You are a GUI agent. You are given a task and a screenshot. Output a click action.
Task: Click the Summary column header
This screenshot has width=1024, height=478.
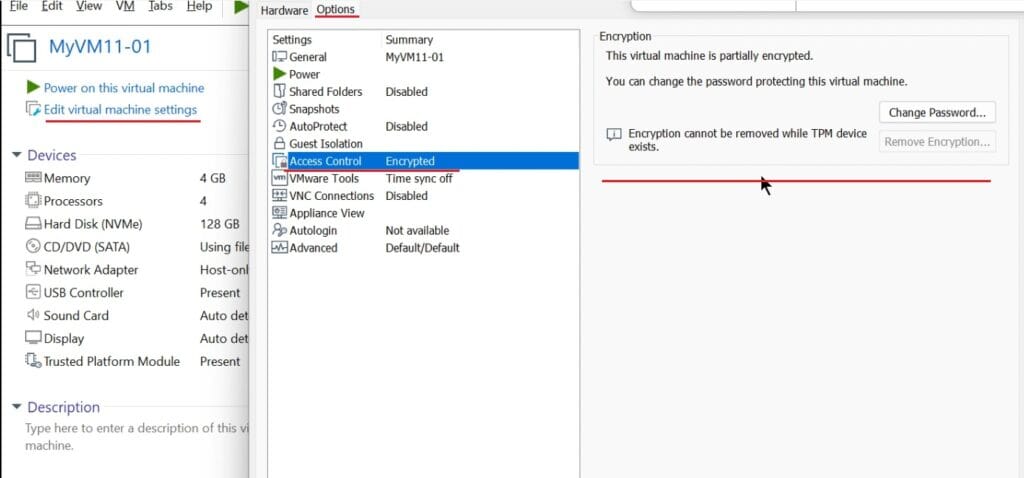(409, 40)
